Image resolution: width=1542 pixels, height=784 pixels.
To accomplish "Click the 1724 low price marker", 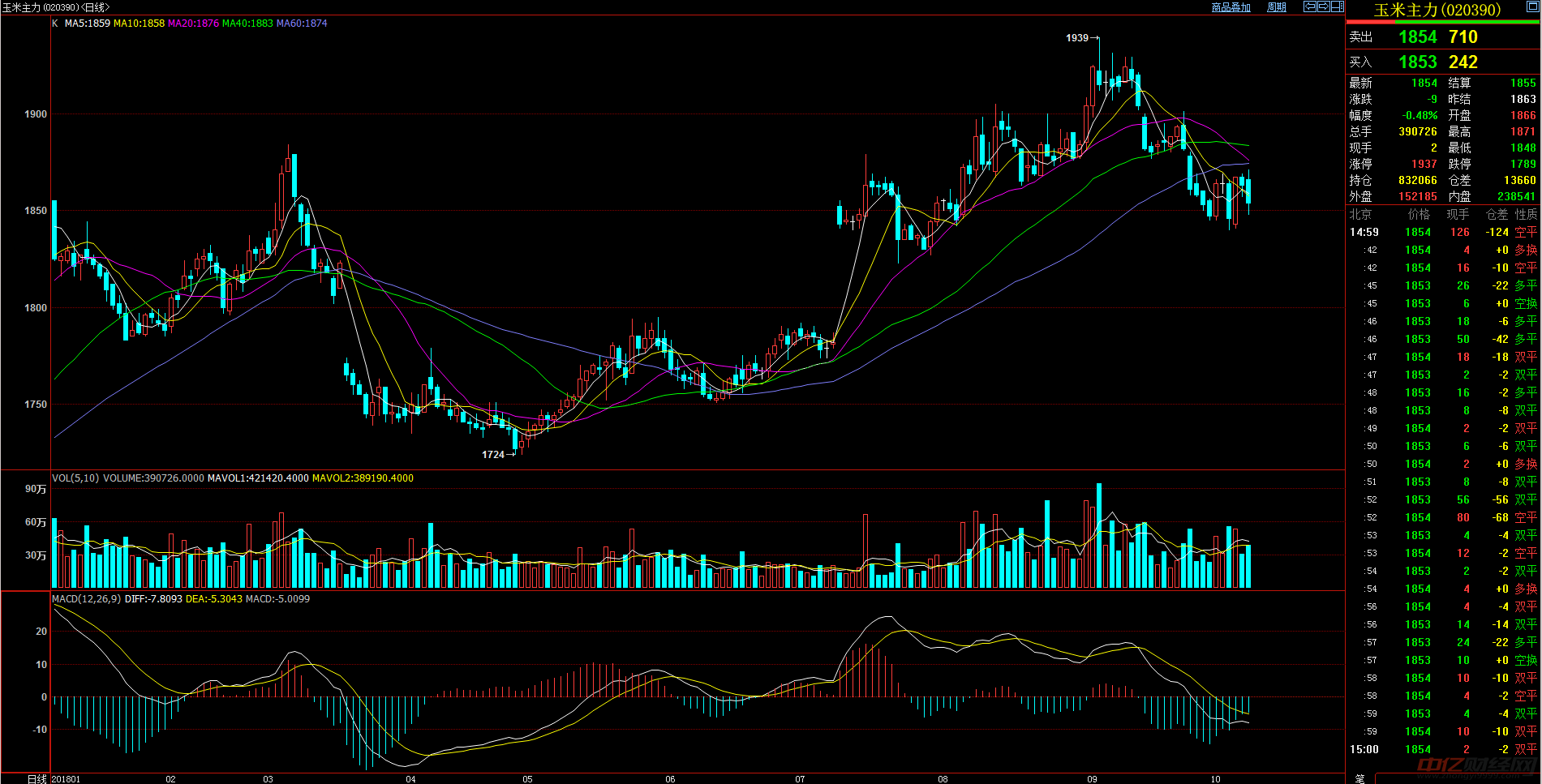I will (x=493, y=455).
